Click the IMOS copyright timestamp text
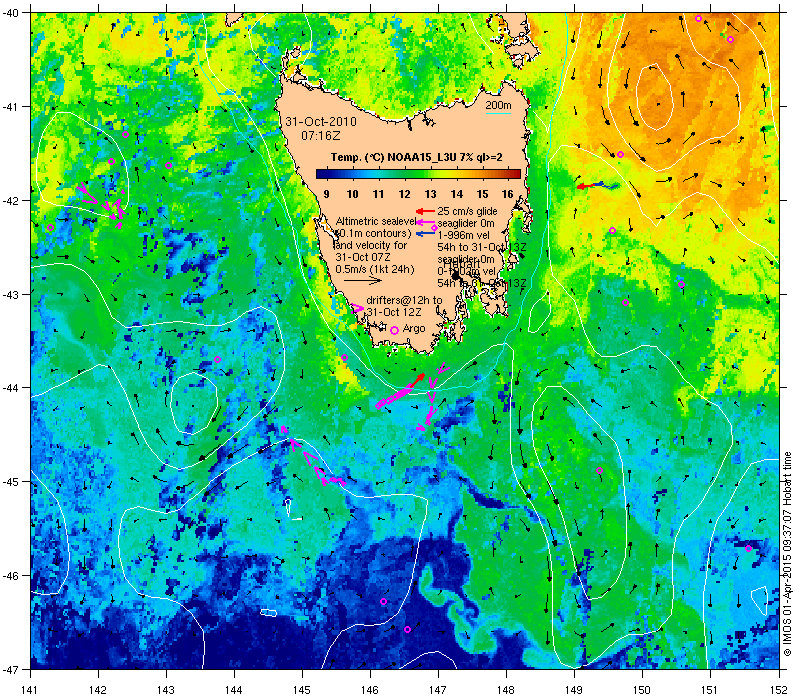 point(788,554)
